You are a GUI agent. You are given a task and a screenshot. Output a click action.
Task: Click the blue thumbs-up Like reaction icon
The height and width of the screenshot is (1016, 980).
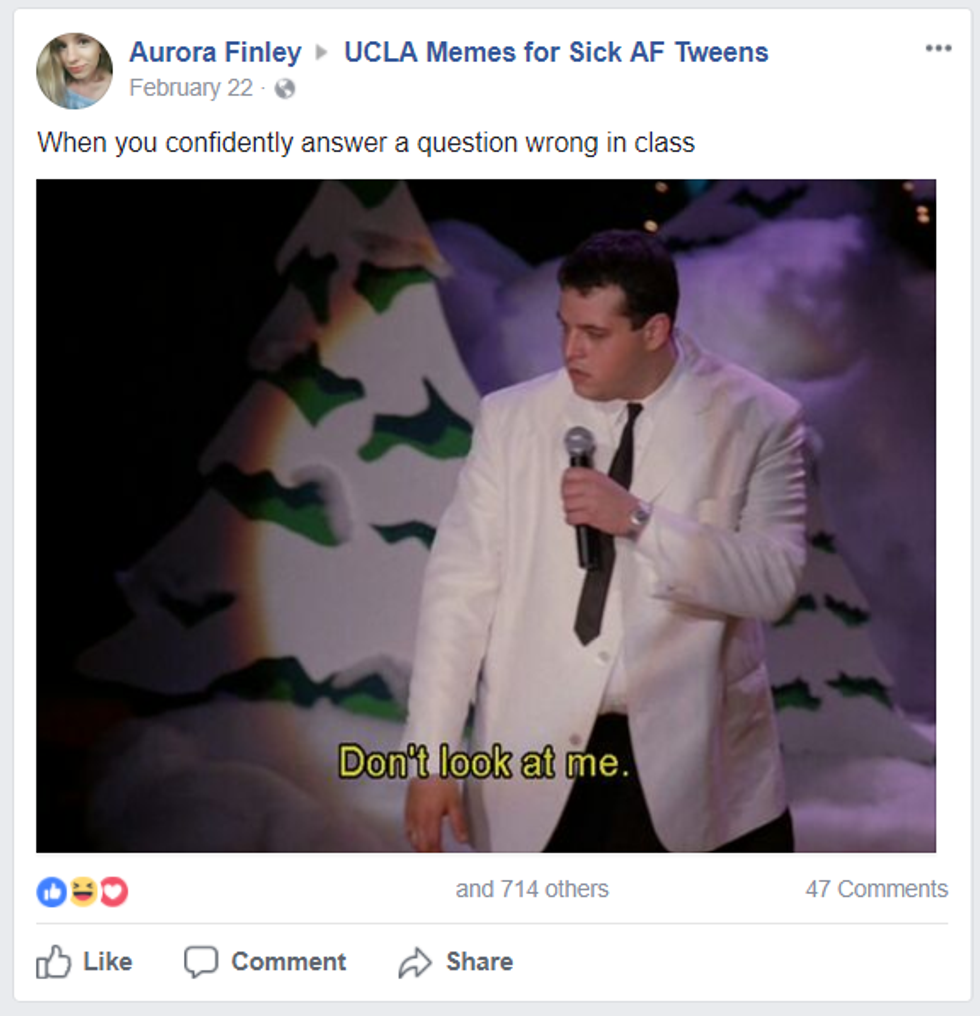pyautogui.click(x=51, y=891)
